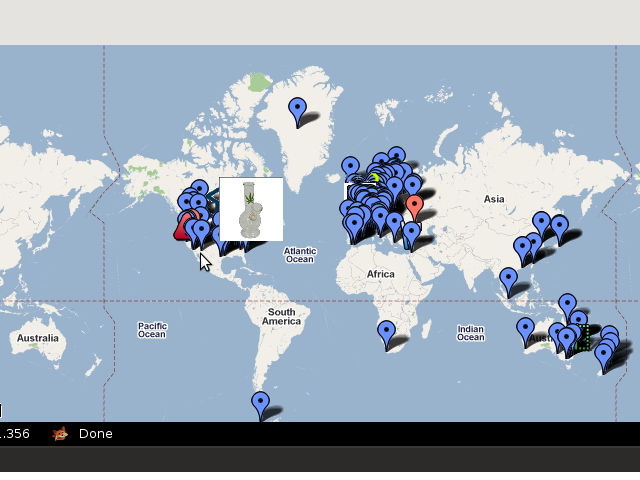Image resolution: width=640 pixels, height=480 pixels.
Task: Click the Indian Ocean map label
Action: click(470, 333)
